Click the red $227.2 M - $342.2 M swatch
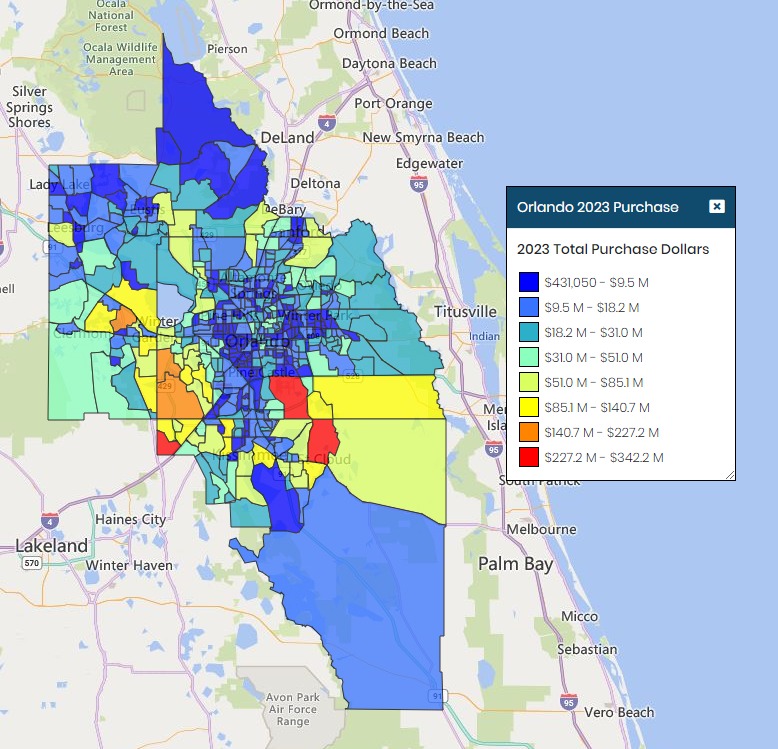The image size is (778, 749). point(529,457)
